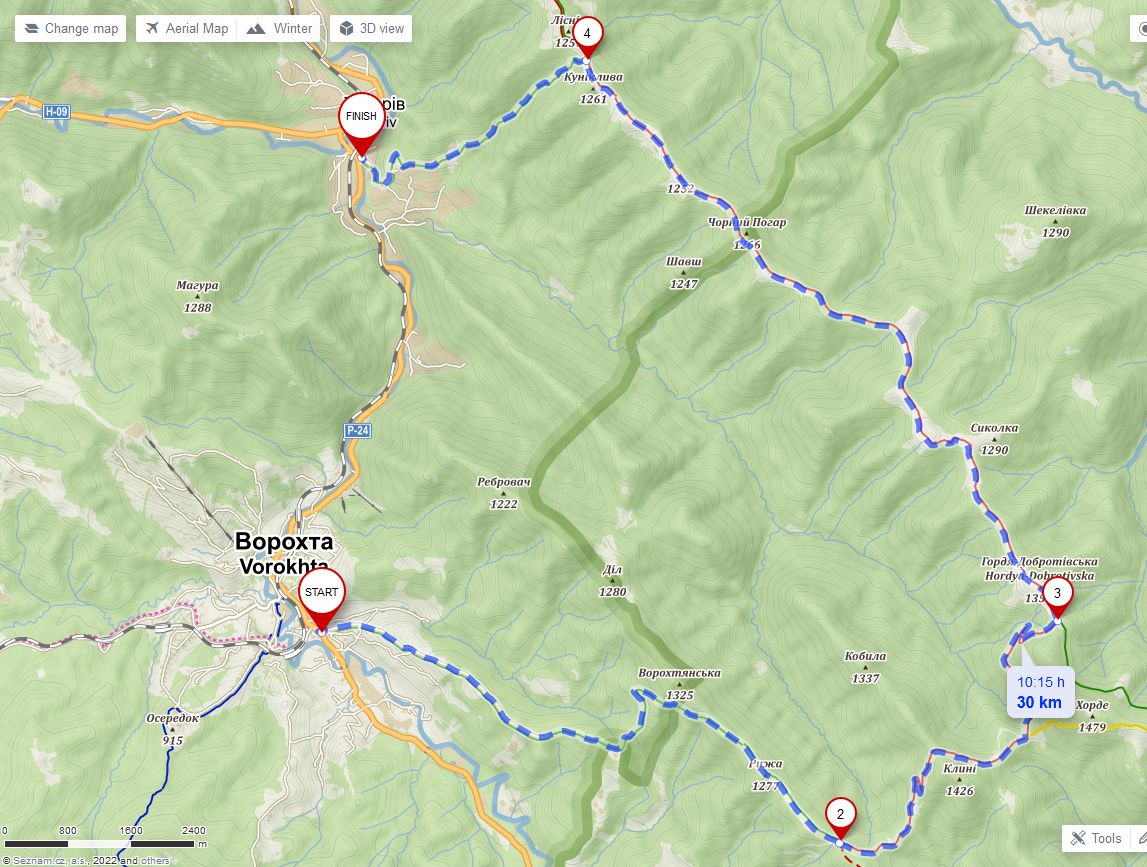Click the cube icon beside 3D view

(347, 29)
